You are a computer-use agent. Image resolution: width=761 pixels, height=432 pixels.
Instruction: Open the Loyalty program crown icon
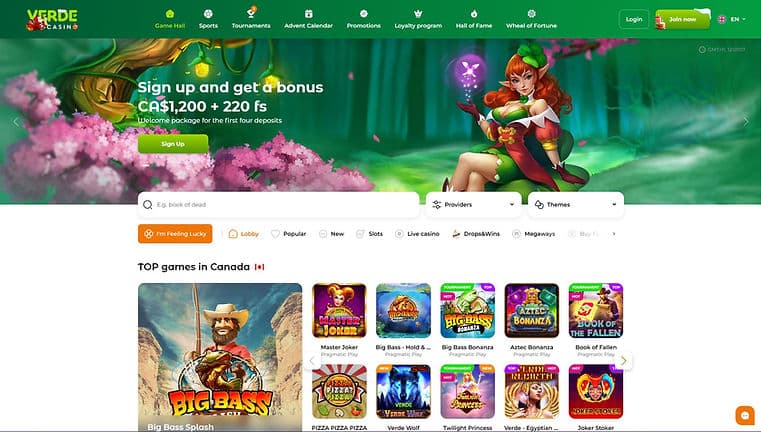pyautogui.click(x=418, y=14)
